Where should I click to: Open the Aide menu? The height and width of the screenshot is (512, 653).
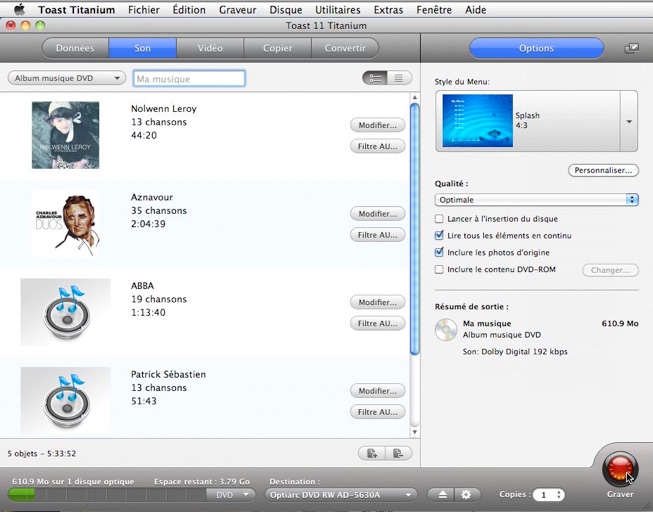(x=476, y=10)
